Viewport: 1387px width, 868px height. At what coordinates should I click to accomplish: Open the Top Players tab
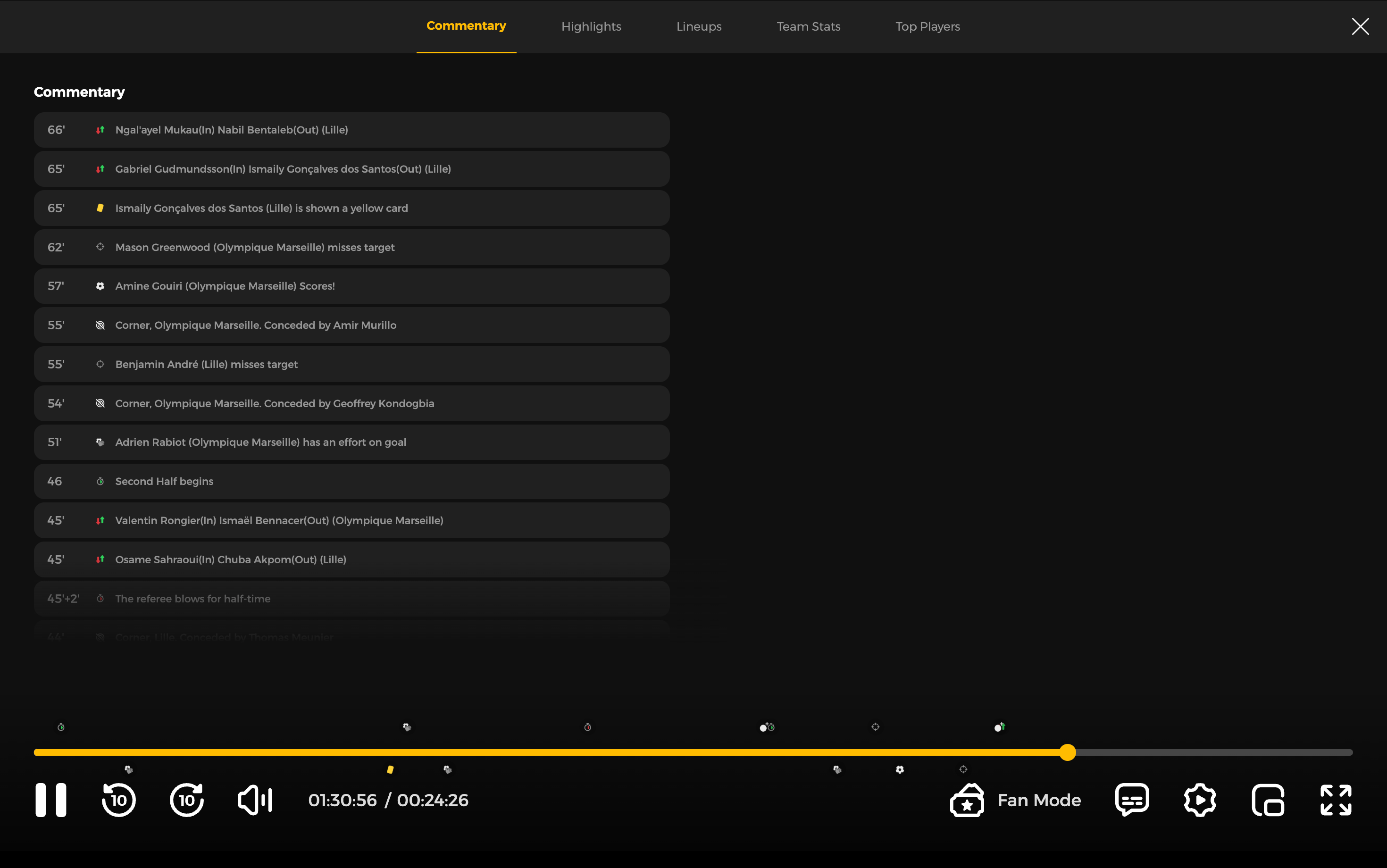(927, 26)
